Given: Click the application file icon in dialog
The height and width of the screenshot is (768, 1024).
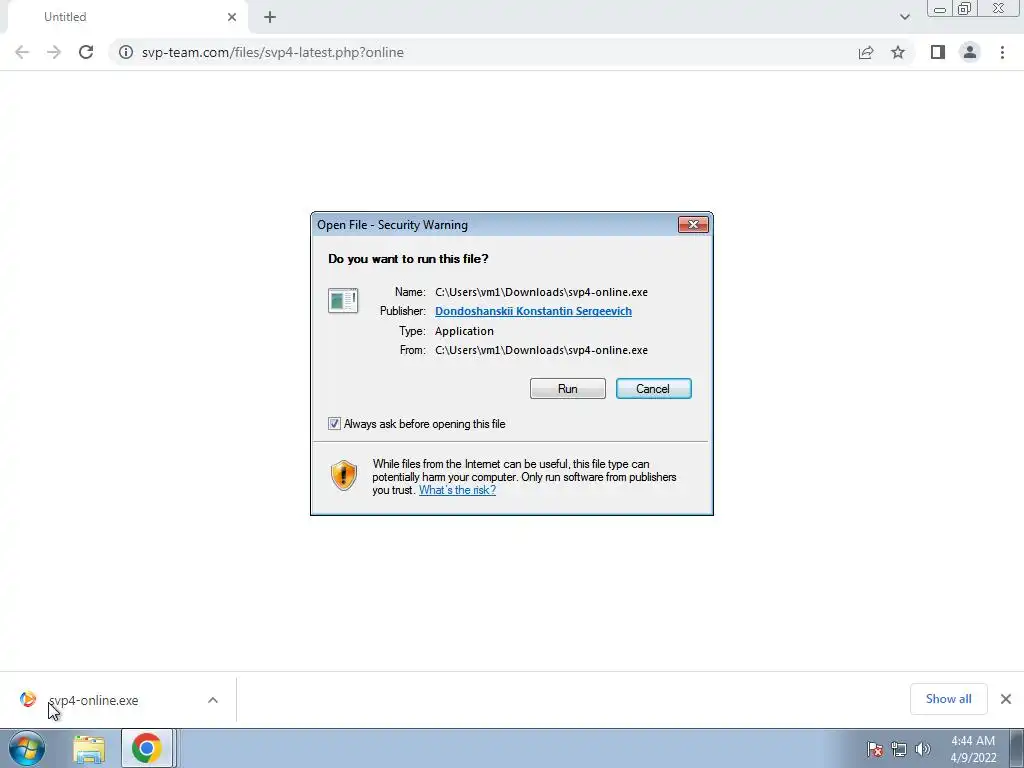Looking at the screenshot, I should tap(343, 300).
